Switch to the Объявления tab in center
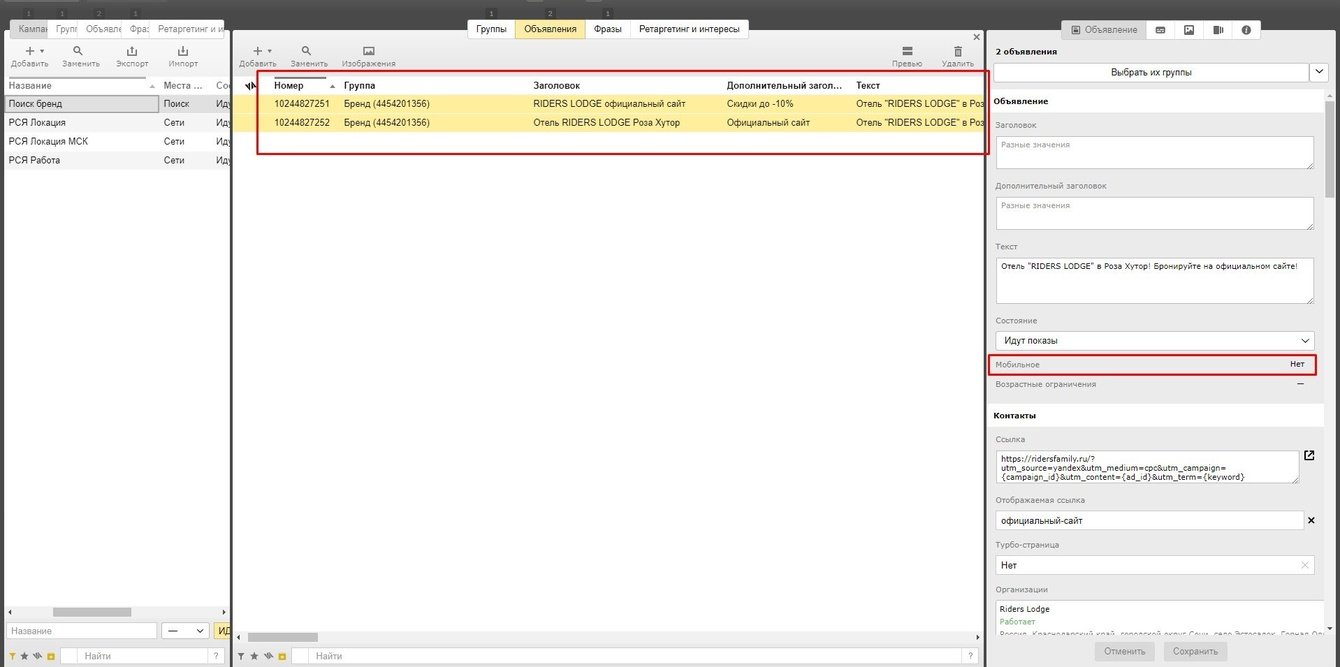Screen dimensions: 1340x667 [x=550, y=29]
